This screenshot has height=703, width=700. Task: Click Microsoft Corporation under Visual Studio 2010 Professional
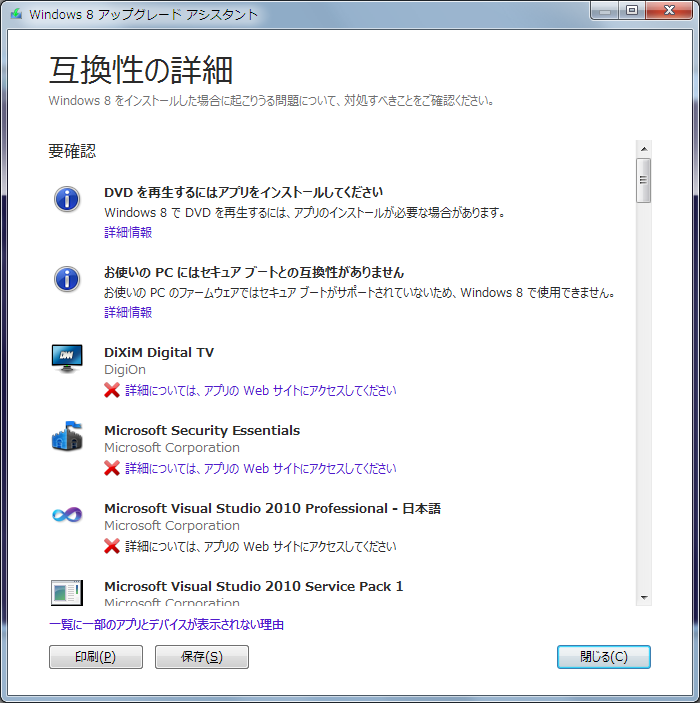tap(172, 525)
